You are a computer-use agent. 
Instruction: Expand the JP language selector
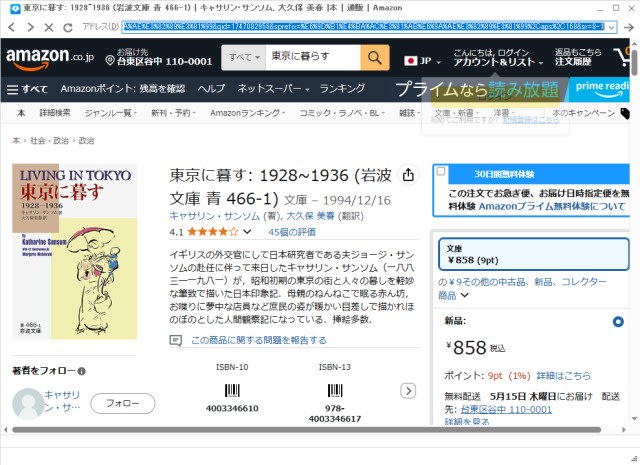pyautogui.click(x=422, y=61)
